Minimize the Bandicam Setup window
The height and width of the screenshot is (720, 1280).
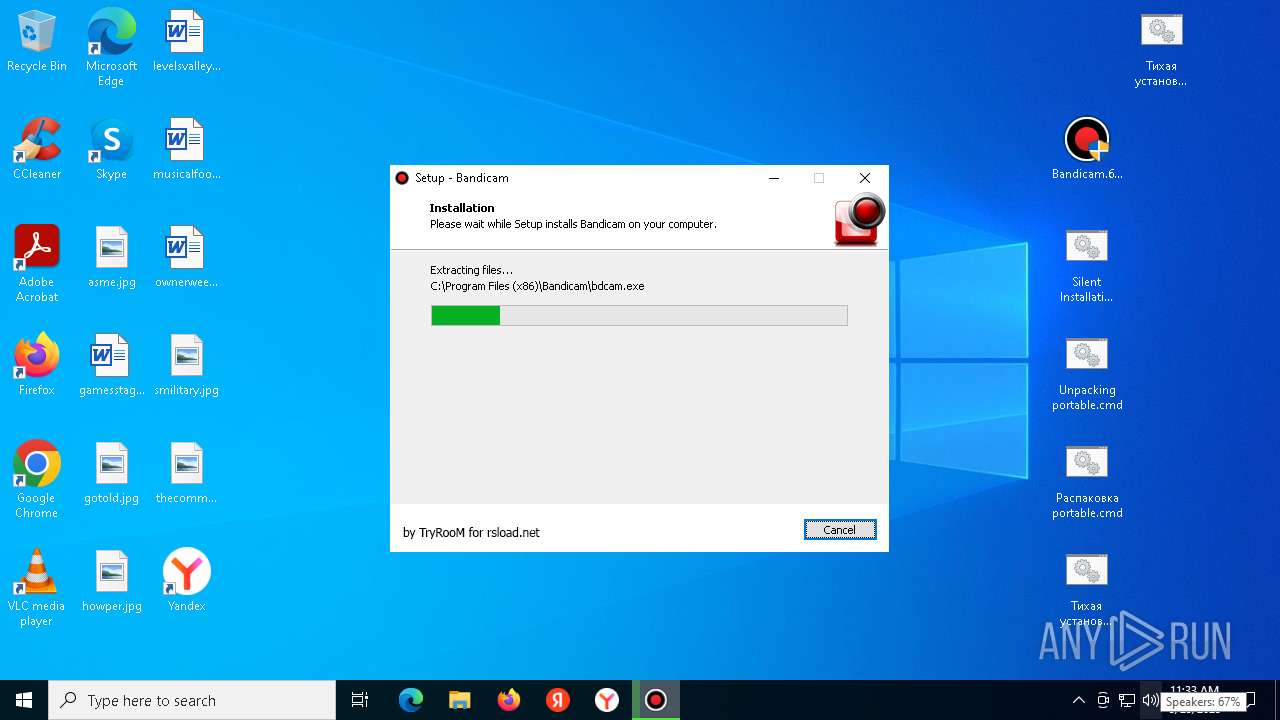(x=773, y=178)
